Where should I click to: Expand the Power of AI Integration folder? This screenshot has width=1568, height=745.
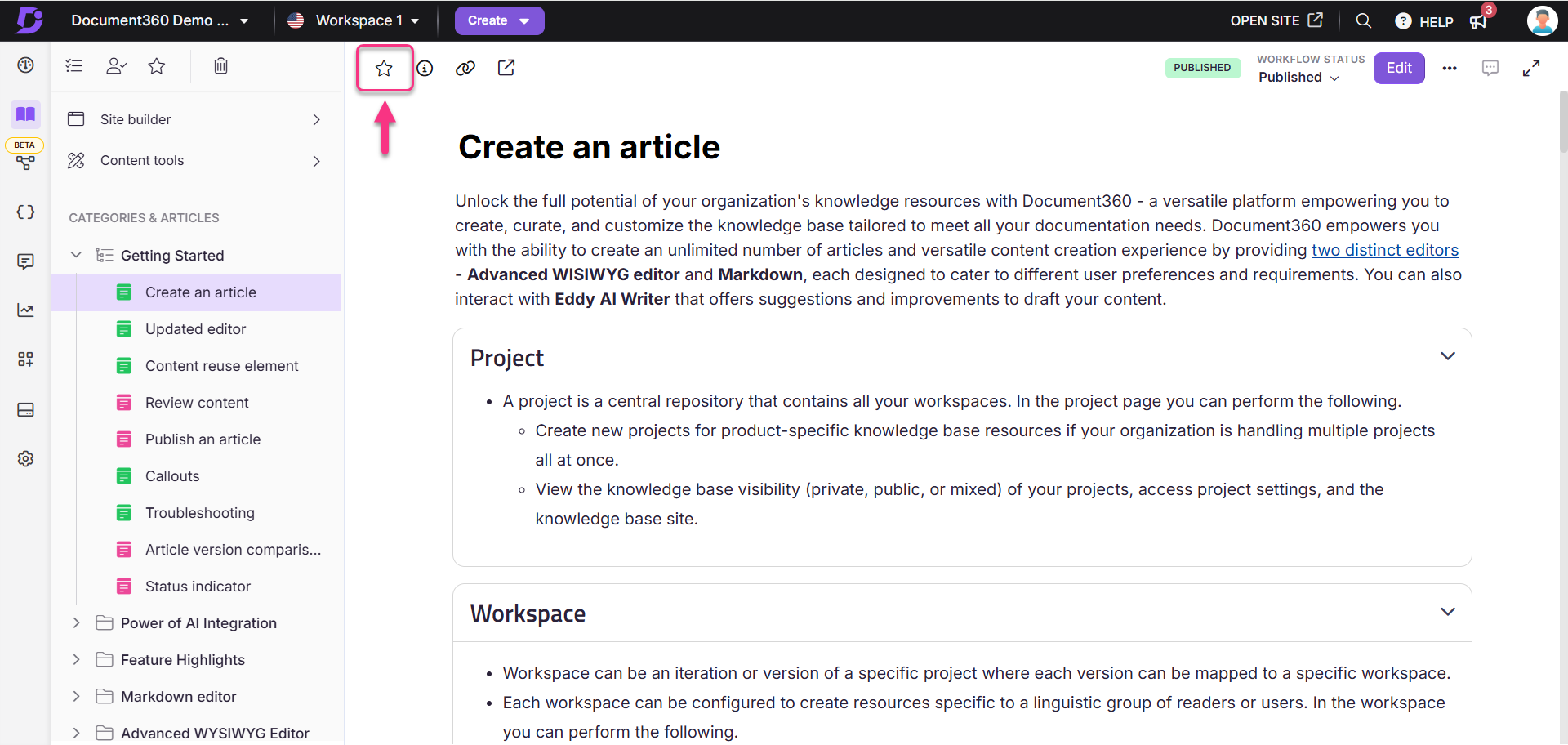click(76, 622)
